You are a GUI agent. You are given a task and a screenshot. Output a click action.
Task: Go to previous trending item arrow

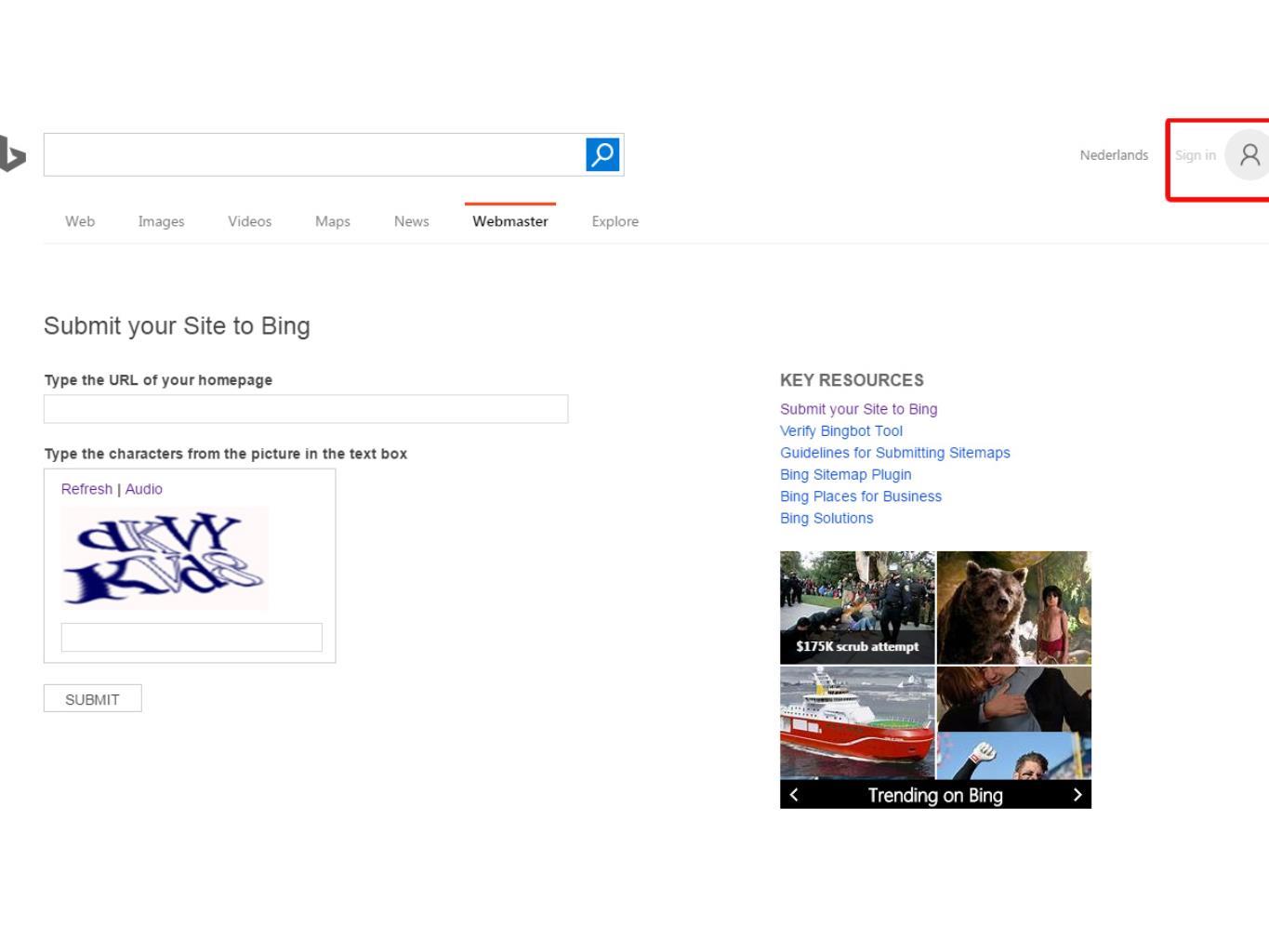[794, 795]
